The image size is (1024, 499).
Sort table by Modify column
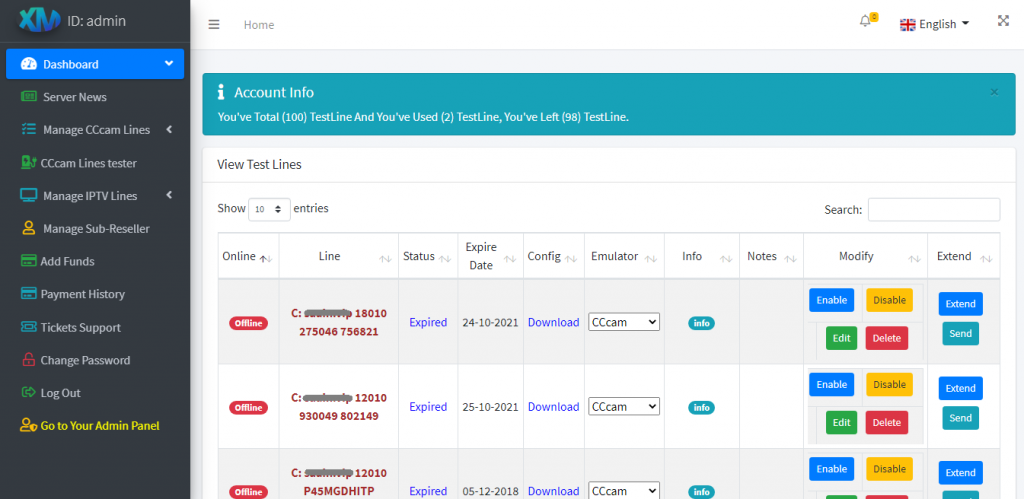(x=914, y=259)
